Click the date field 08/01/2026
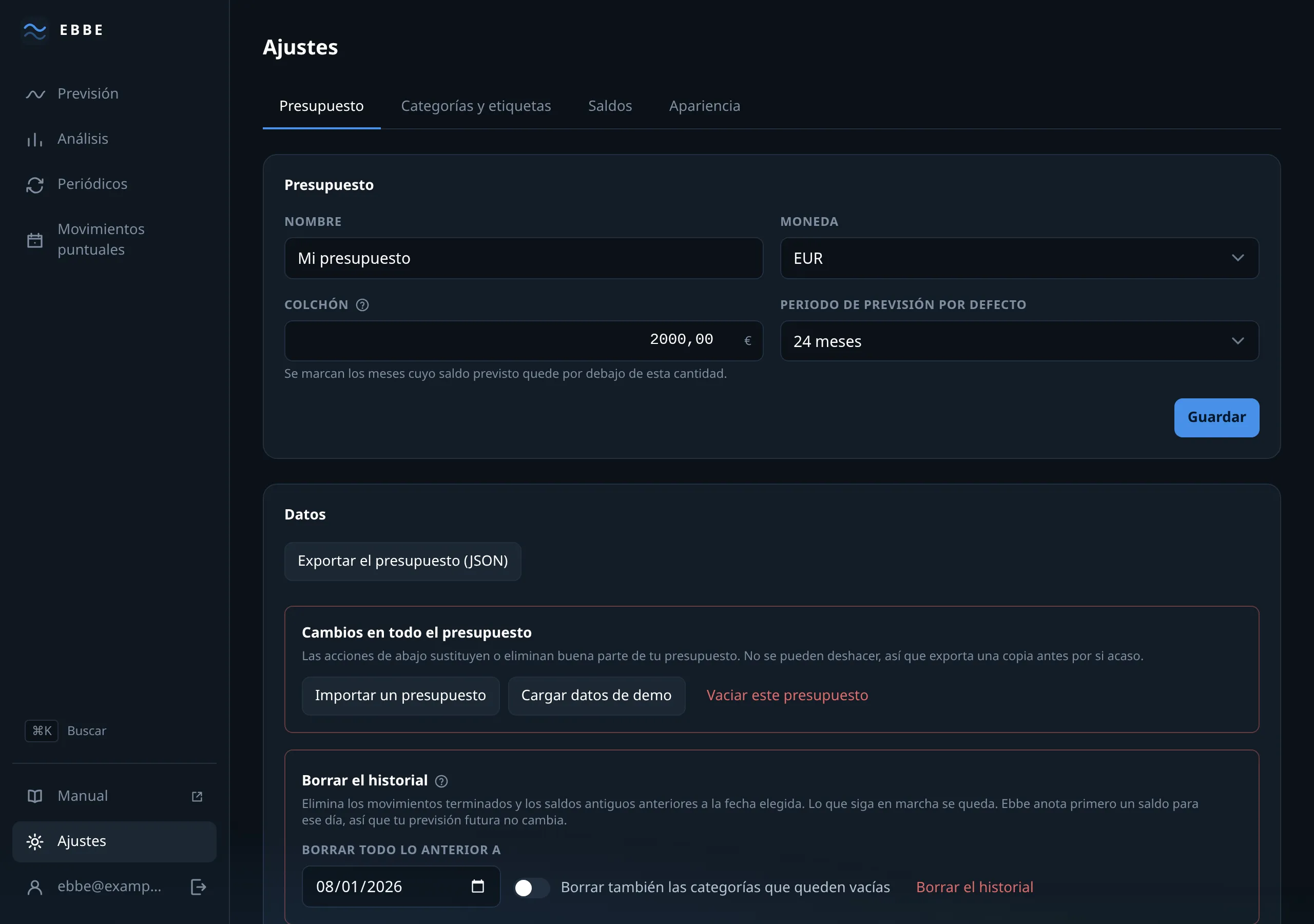The height and width of the screenshot is (924, 1314). click(x=401, y=887)
